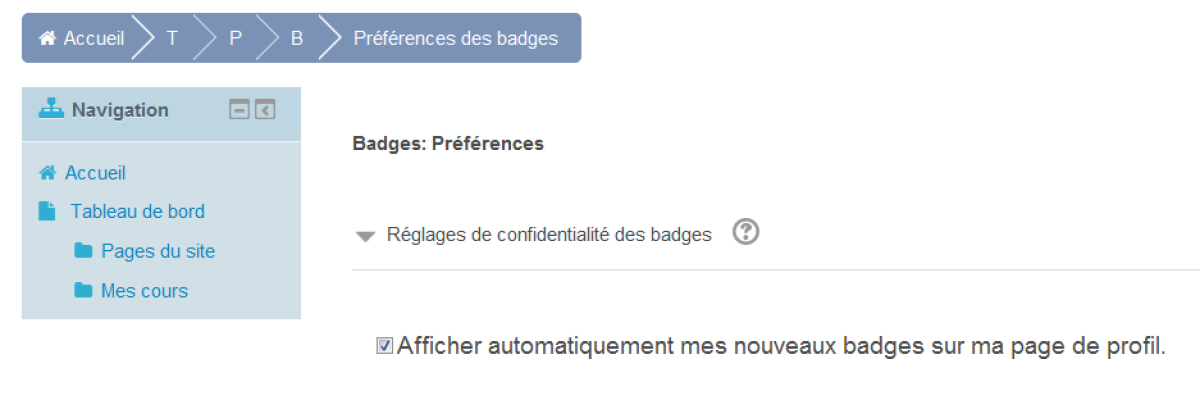Click the house icon beside Accueil in sidebar
This screenshot has width=1200, height=409.
point(46,173)
